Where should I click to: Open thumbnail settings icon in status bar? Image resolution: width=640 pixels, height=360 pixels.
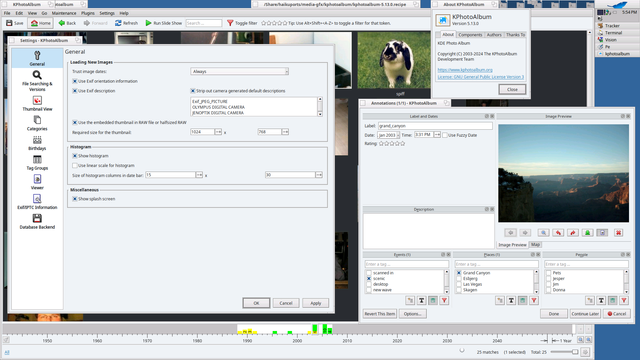coord(586,352)
